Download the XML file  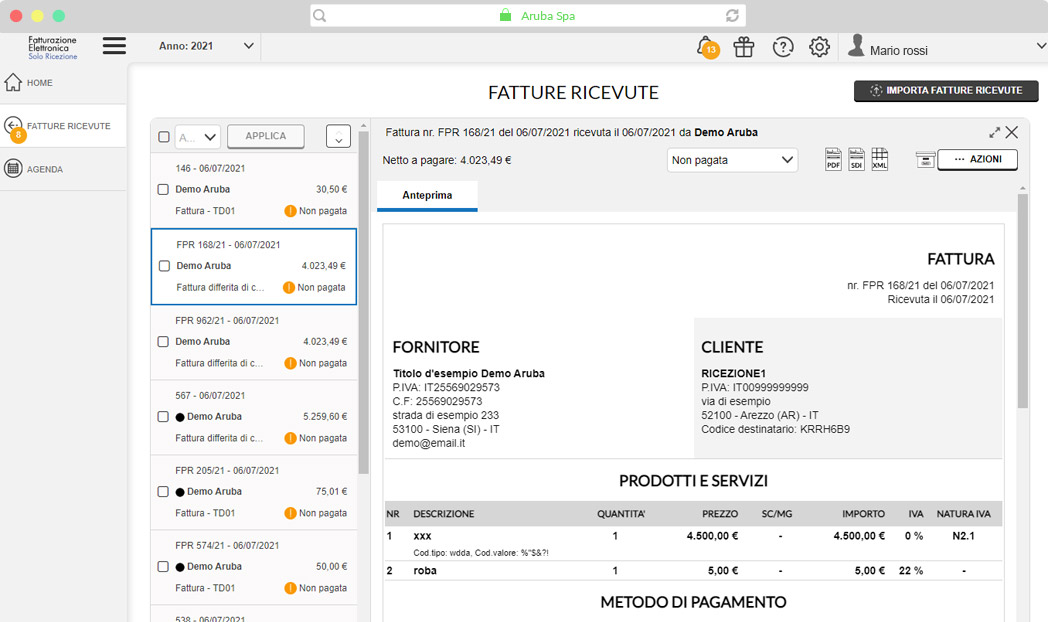tap(880, 159)
